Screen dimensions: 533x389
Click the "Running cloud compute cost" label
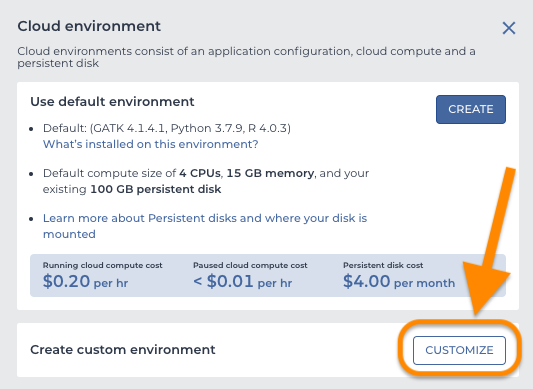coord(103,265)
